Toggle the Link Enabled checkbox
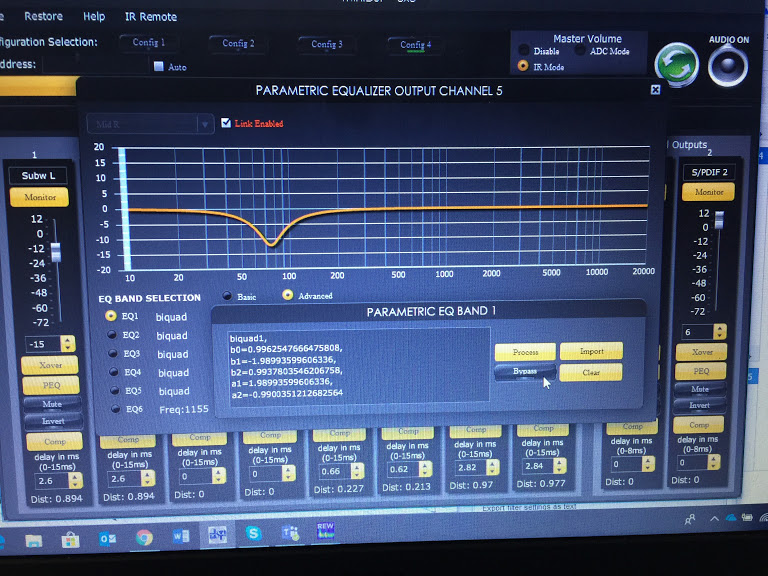Viewport: 768px width, 576px height. click(x=226, y=122)
